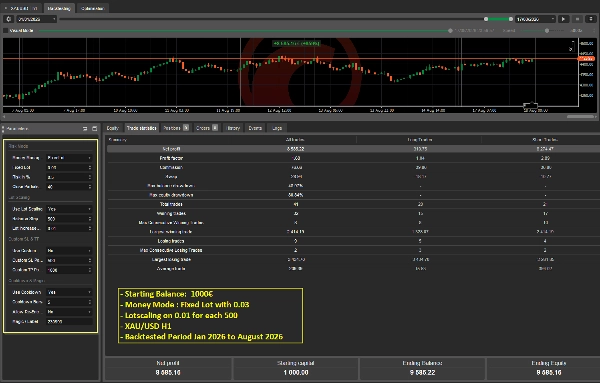This screenshot has width=600, height=383.
Task: Select the Max equity drawdown row
Action: tap(353, 195)
